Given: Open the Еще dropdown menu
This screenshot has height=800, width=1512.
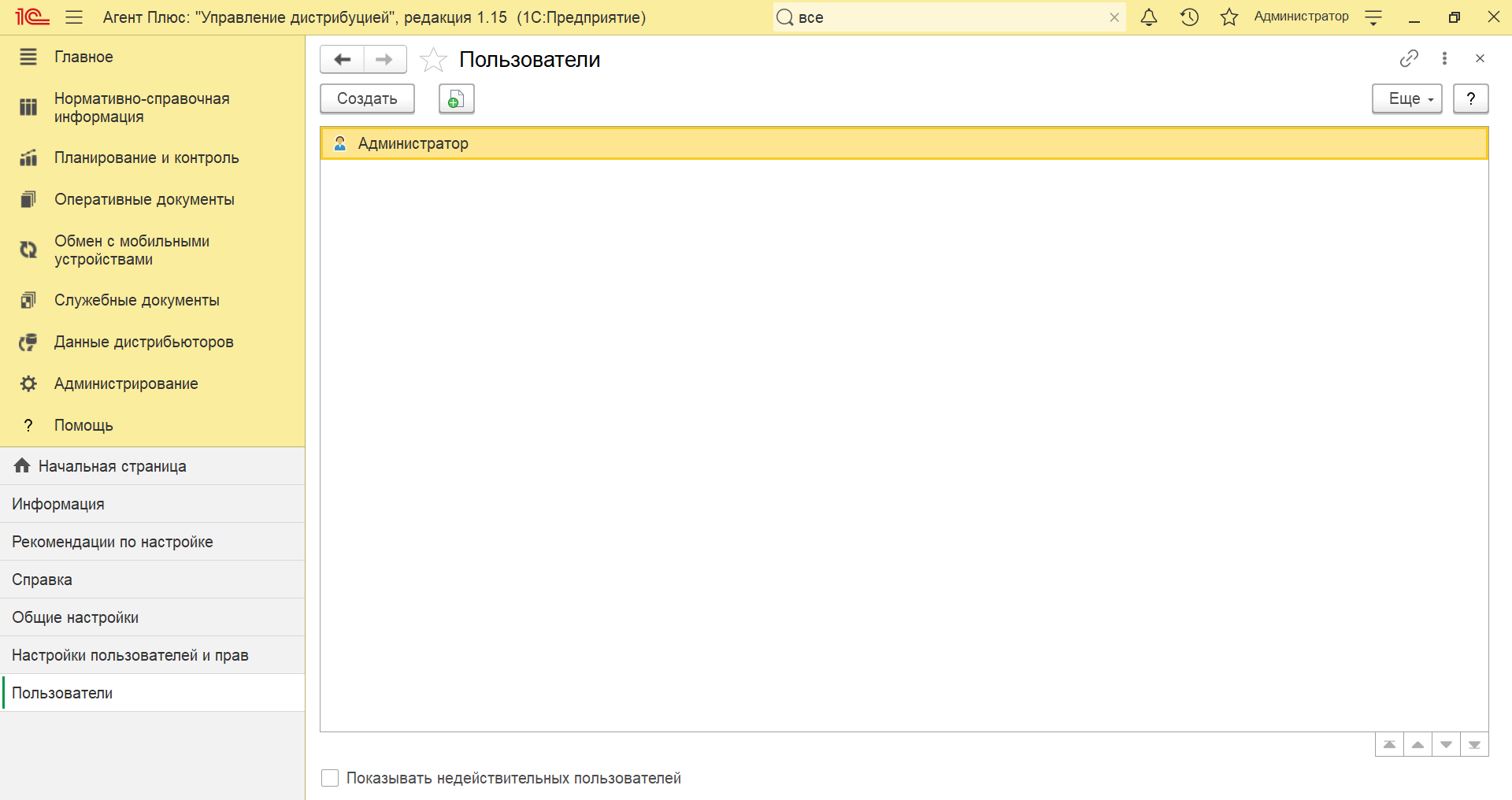Looking at the screenshot, I should click(x=1407, y=99).
